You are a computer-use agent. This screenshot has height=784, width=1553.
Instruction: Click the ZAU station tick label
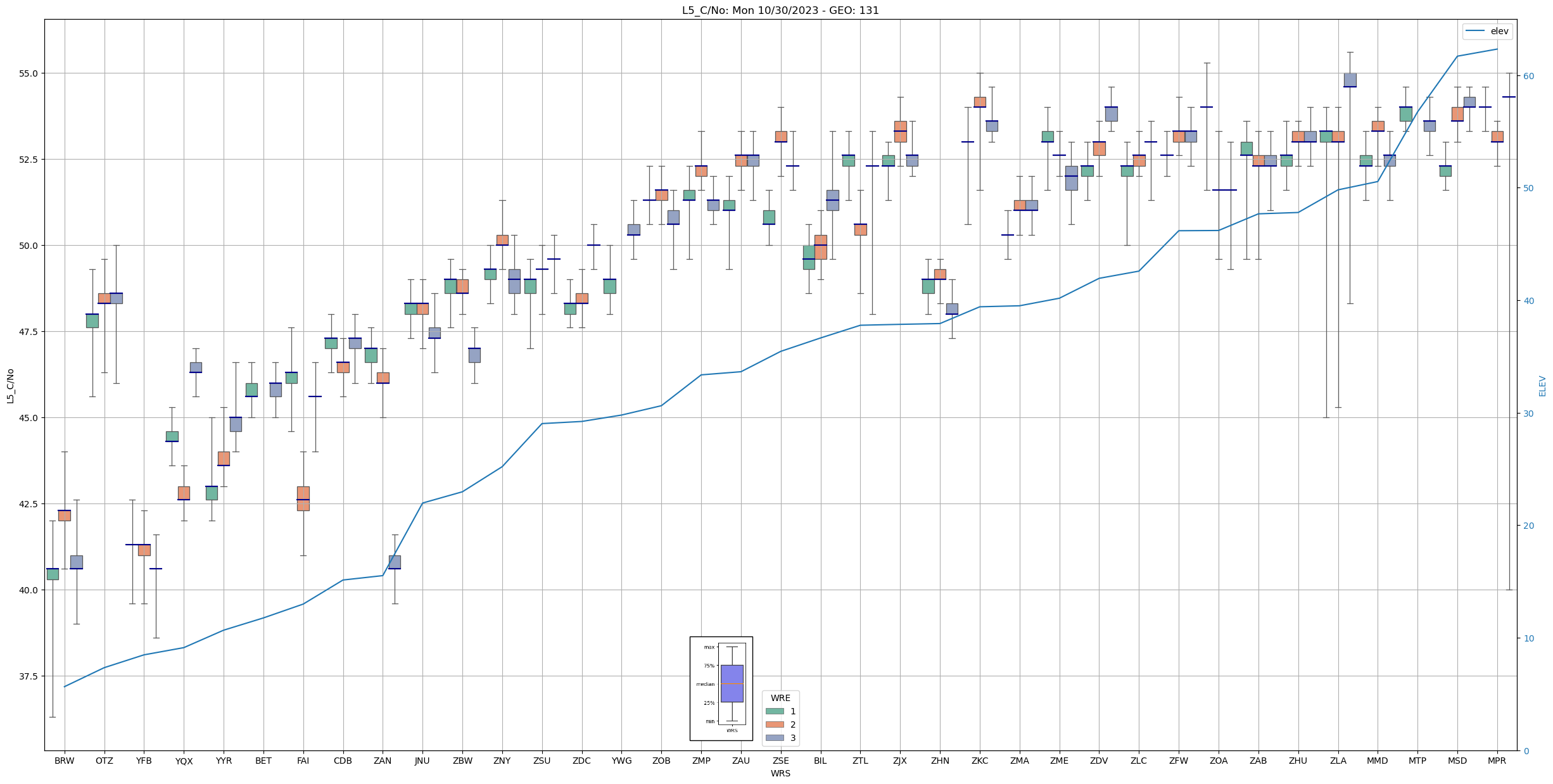(x=741, y=761)
